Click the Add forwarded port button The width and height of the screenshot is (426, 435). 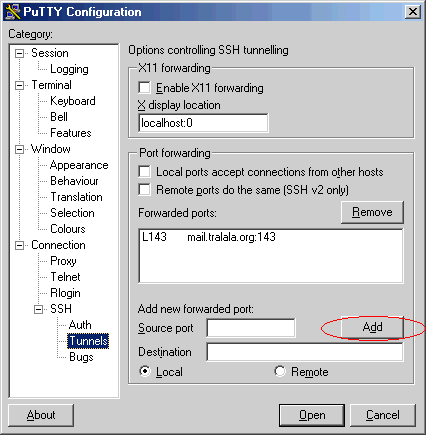(372, 327)
